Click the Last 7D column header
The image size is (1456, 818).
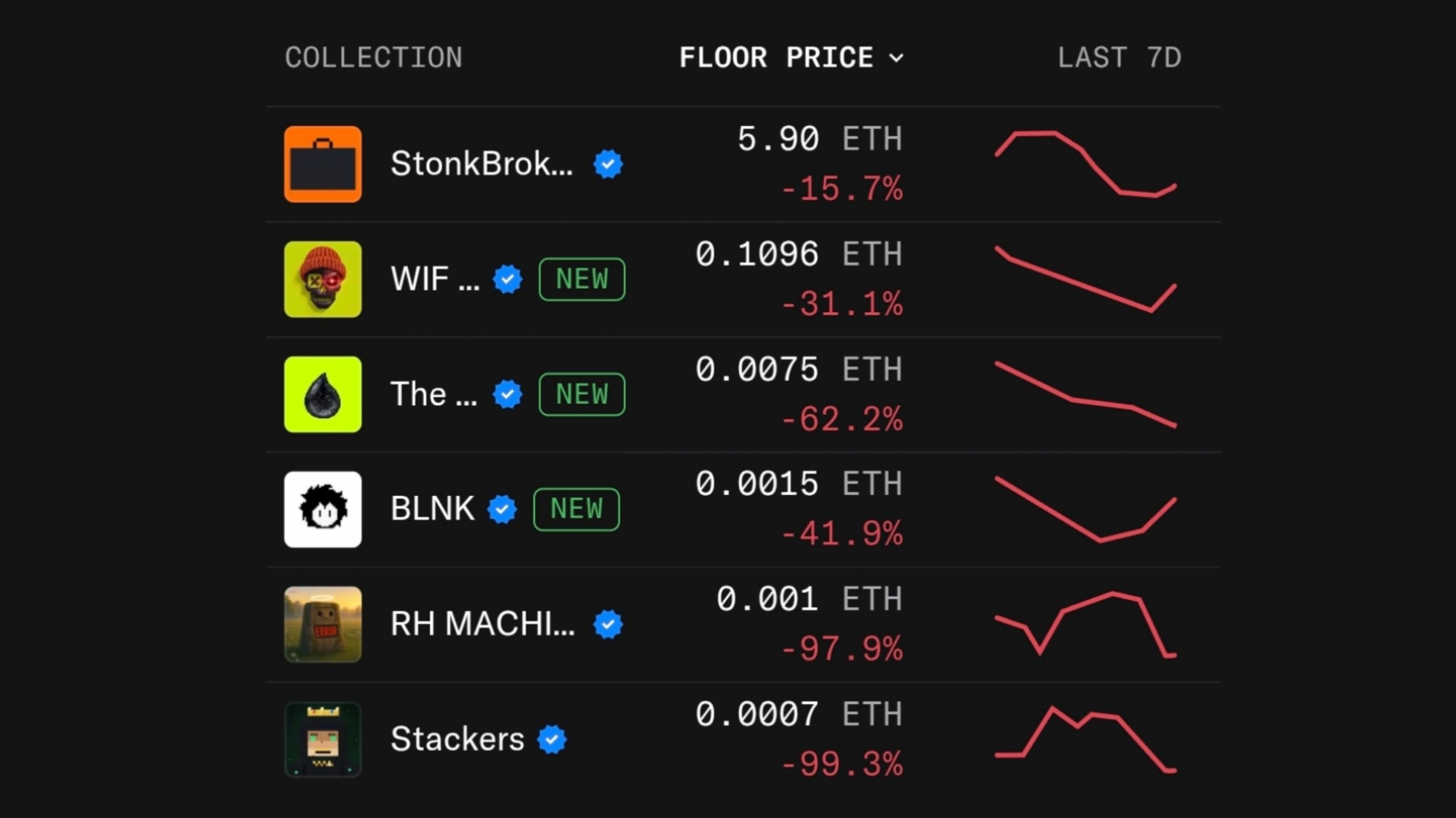[1119, 57]
